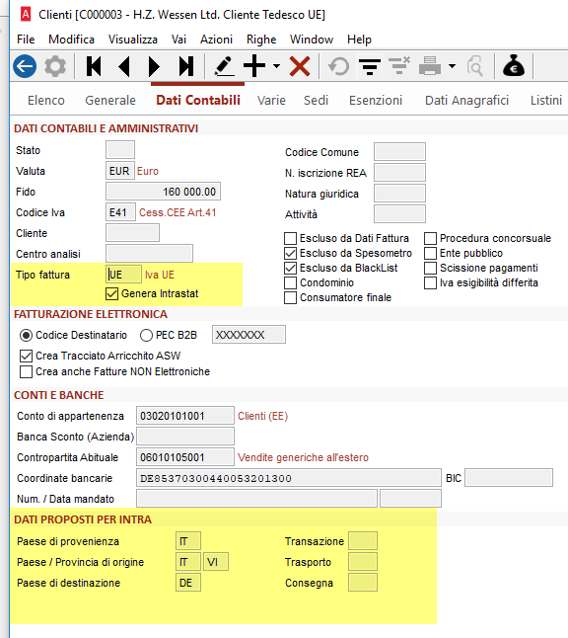568x638 pixels.
Task: Uncheck the Genera Intrastat checkbox
Action: click(x=111, y=293)
